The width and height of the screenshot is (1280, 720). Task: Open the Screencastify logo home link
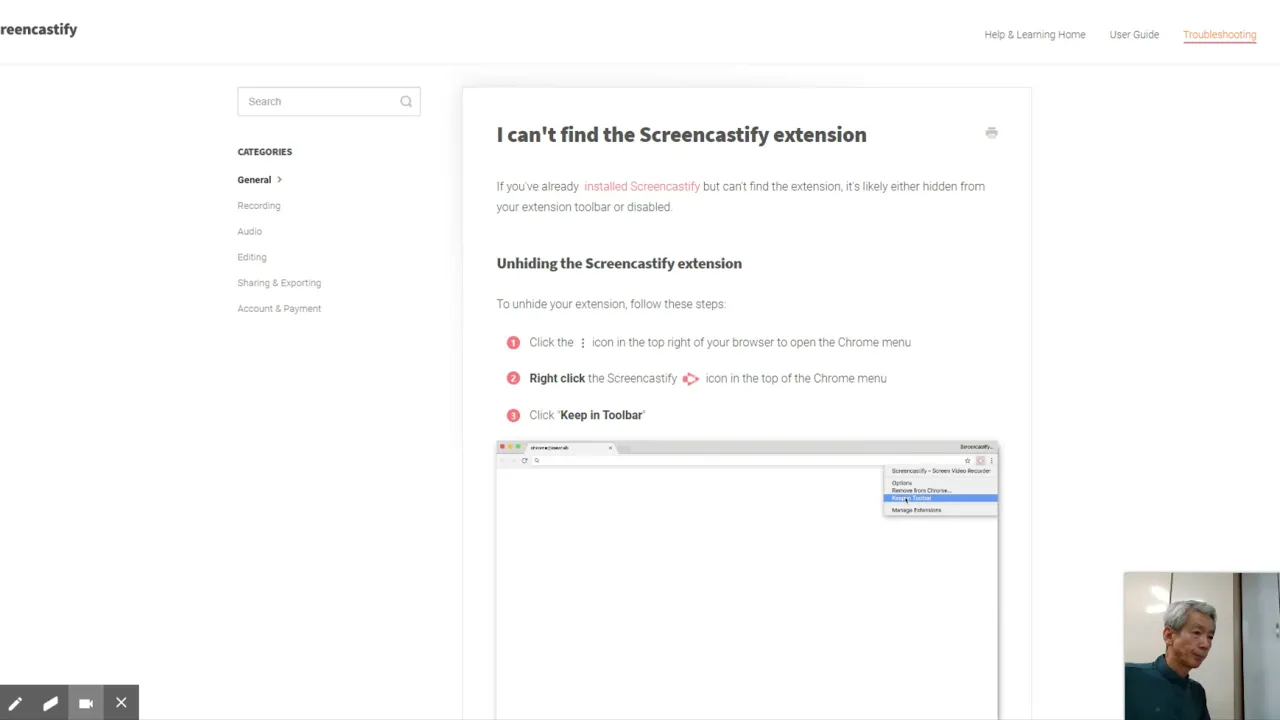[38, 29]
